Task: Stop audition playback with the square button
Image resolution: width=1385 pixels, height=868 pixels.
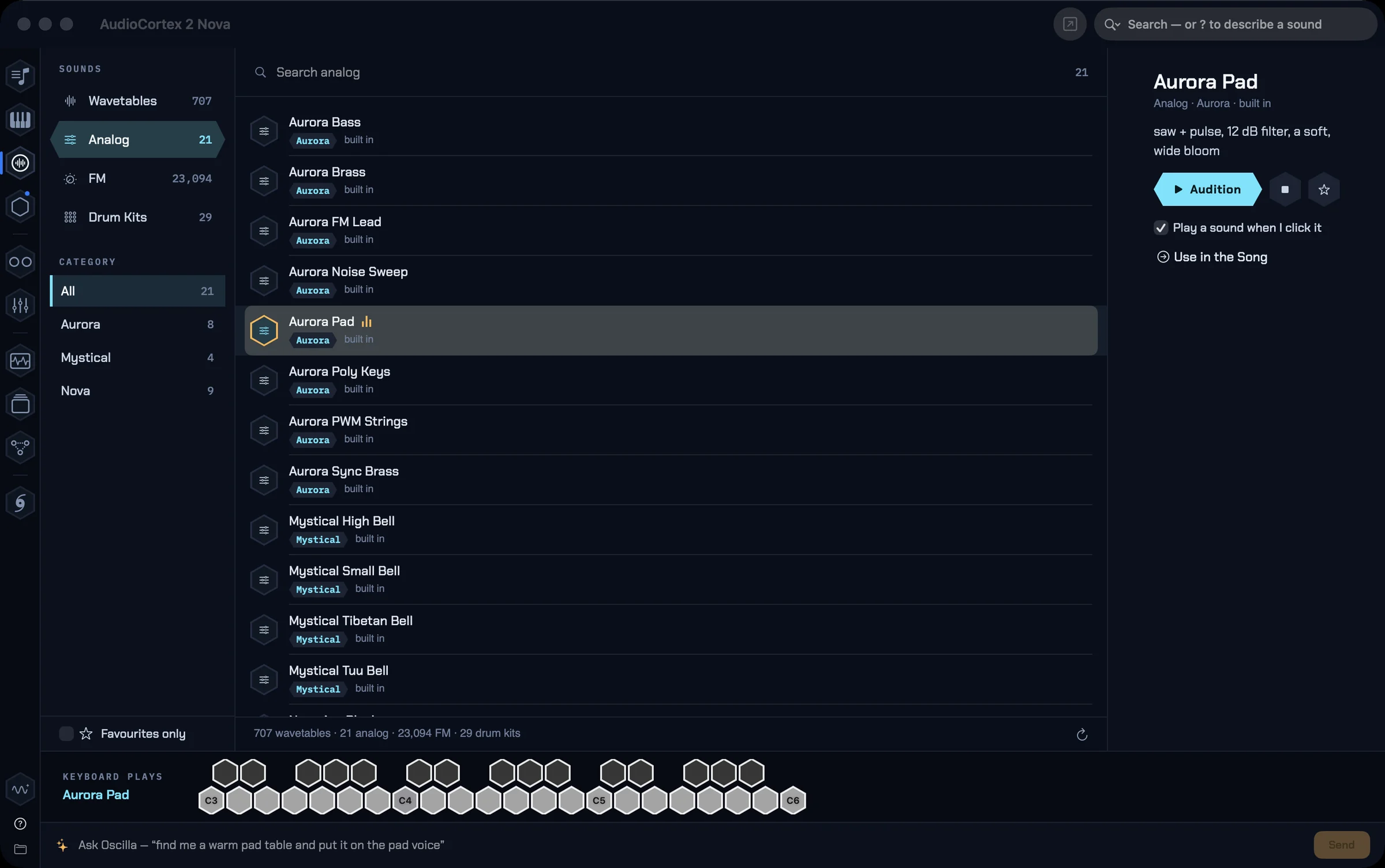Action: click(x=1285, y=189)
